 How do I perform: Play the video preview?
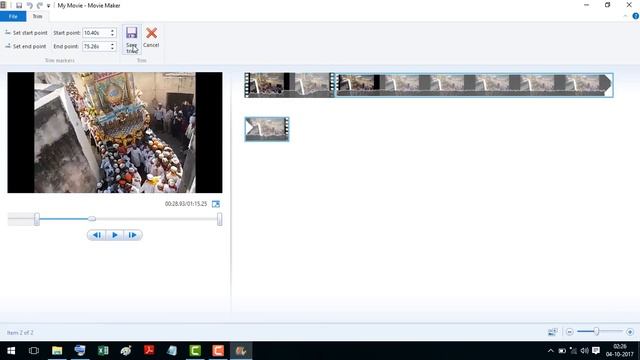pyautogui.click(x=115, y=235)
